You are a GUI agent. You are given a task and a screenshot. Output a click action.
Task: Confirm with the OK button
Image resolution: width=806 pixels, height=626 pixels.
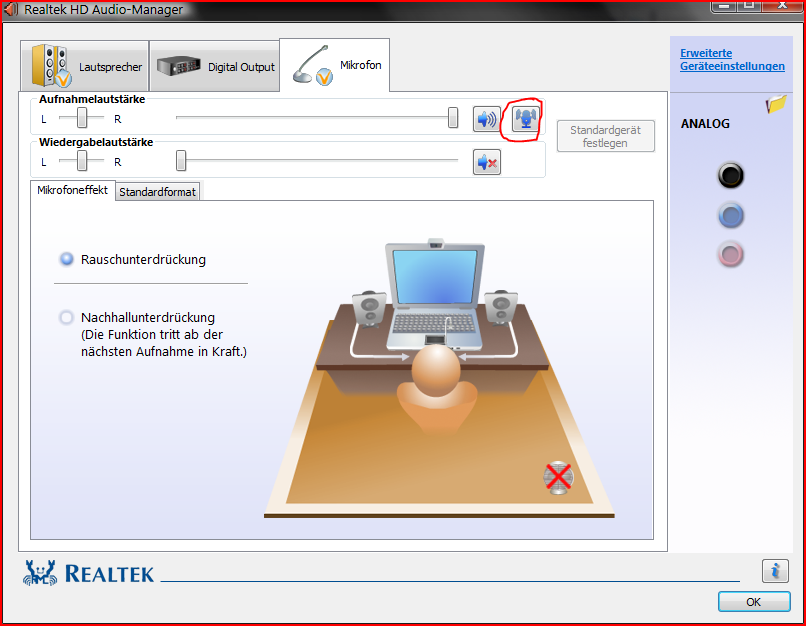coord(754,601)
